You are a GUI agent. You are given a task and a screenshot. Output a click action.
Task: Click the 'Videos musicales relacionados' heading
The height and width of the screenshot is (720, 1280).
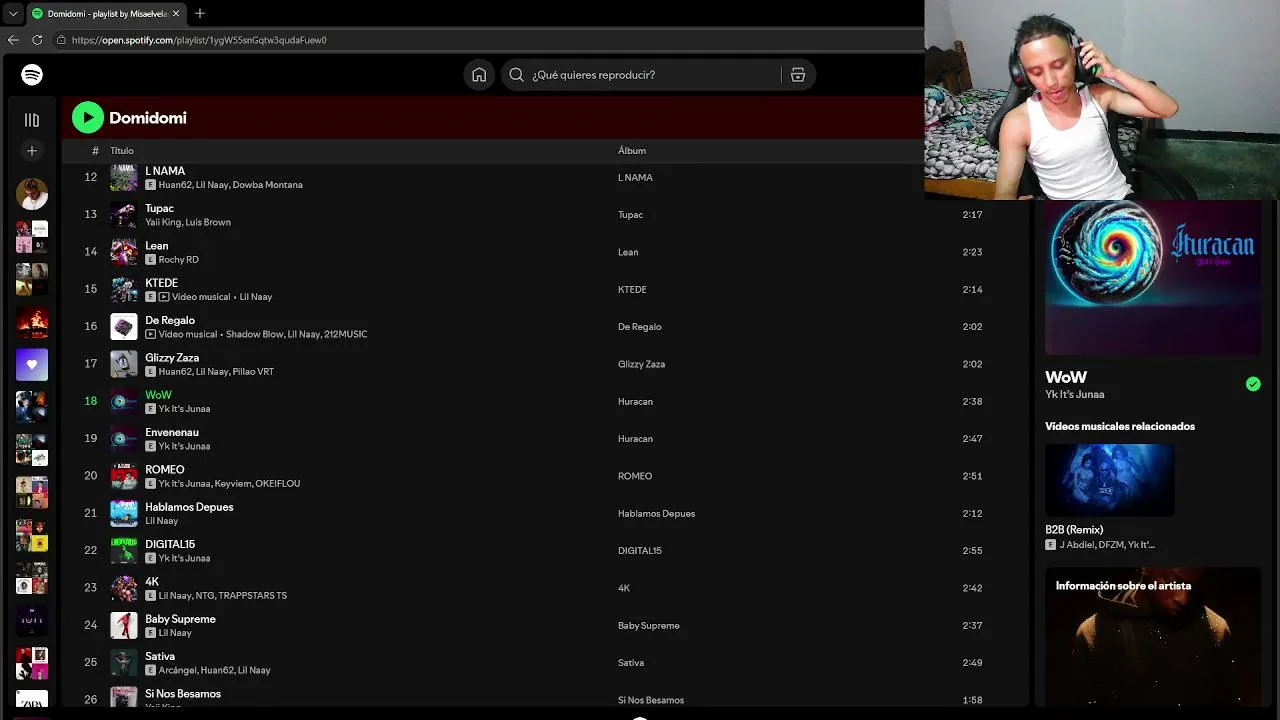point(1120,426)
